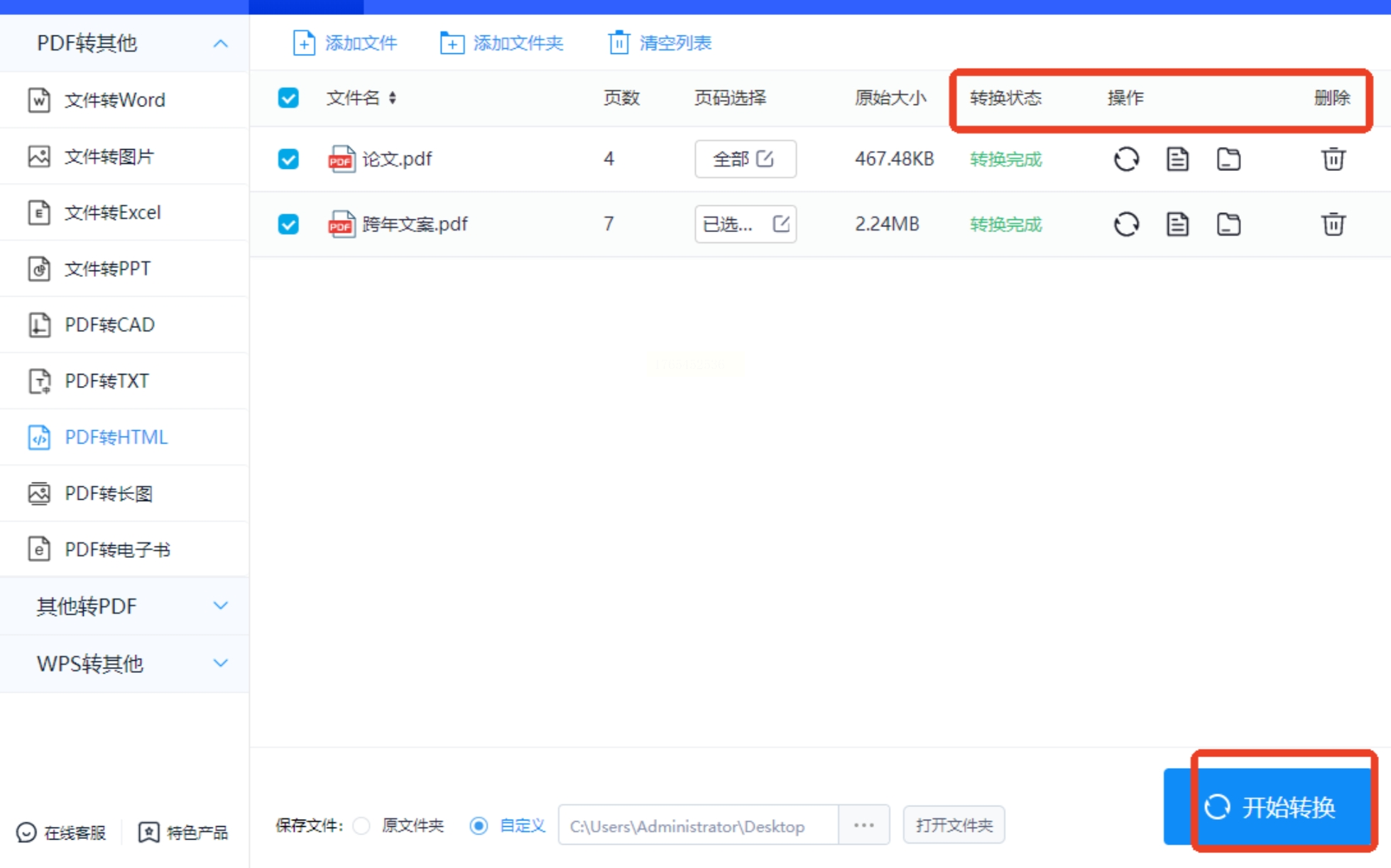Toggle the select-all checkbox in header
Viewport: 1391px width, 868px height.
coord(288,97)
